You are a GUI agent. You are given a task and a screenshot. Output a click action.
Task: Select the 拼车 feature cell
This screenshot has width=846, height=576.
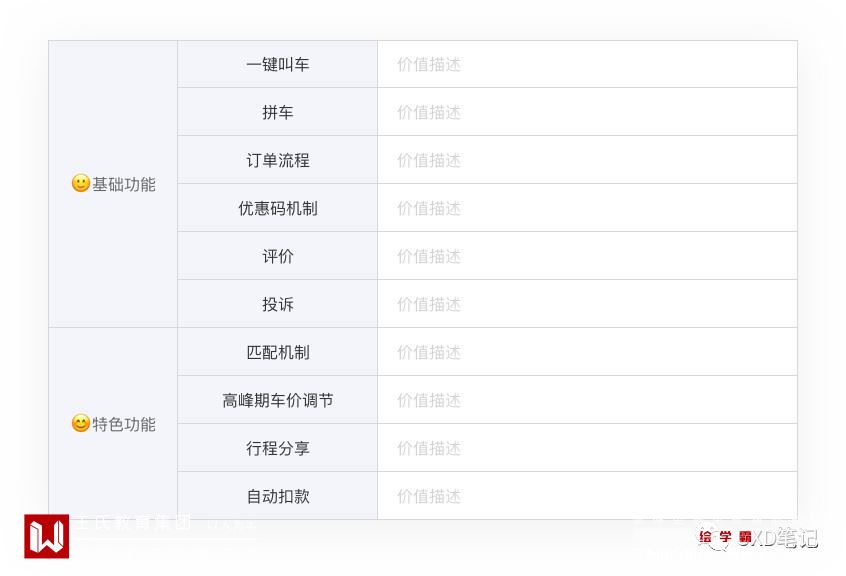[278, 112]
